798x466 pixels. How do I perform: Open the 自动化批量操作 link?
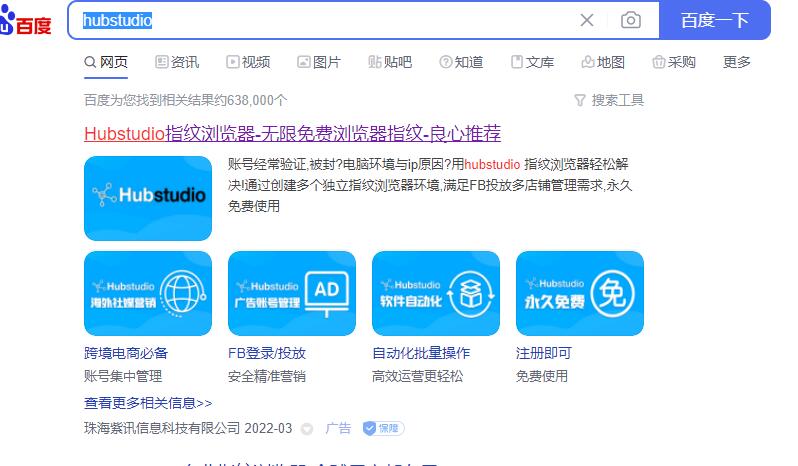(x=421, y=353)
